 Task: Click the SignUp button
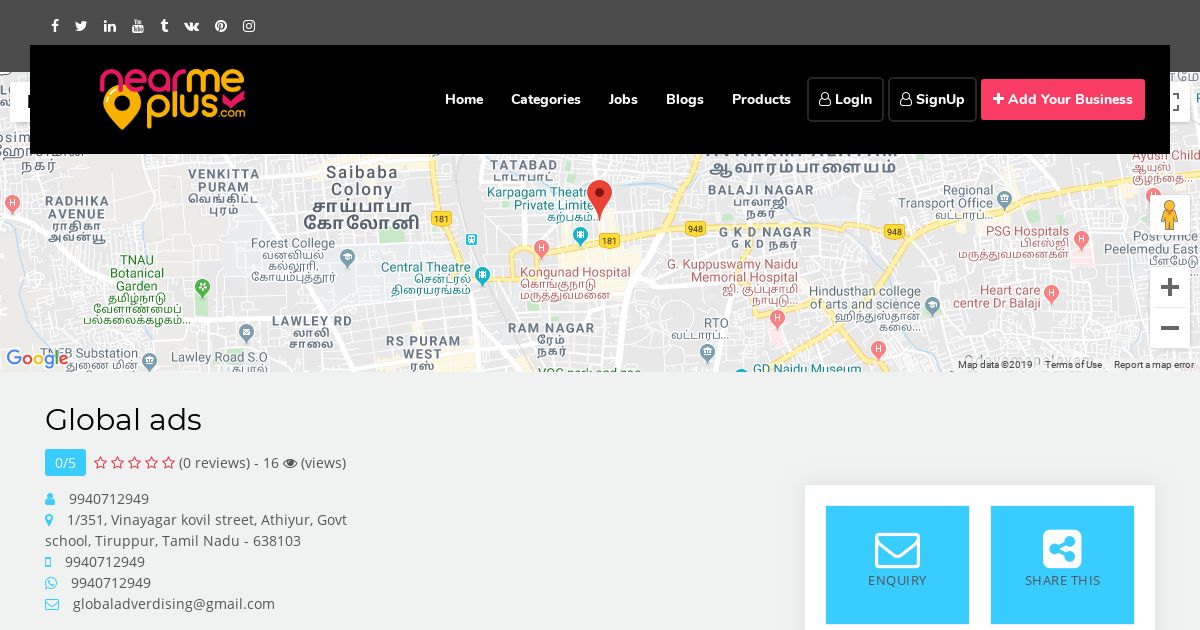tap(932, 99)
